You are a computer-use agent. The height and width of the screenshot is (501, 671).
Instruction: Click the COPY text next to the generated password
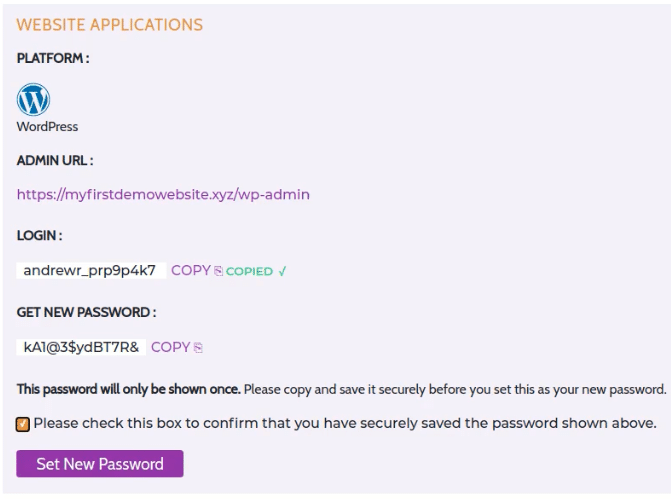click(x=170, y=347)
